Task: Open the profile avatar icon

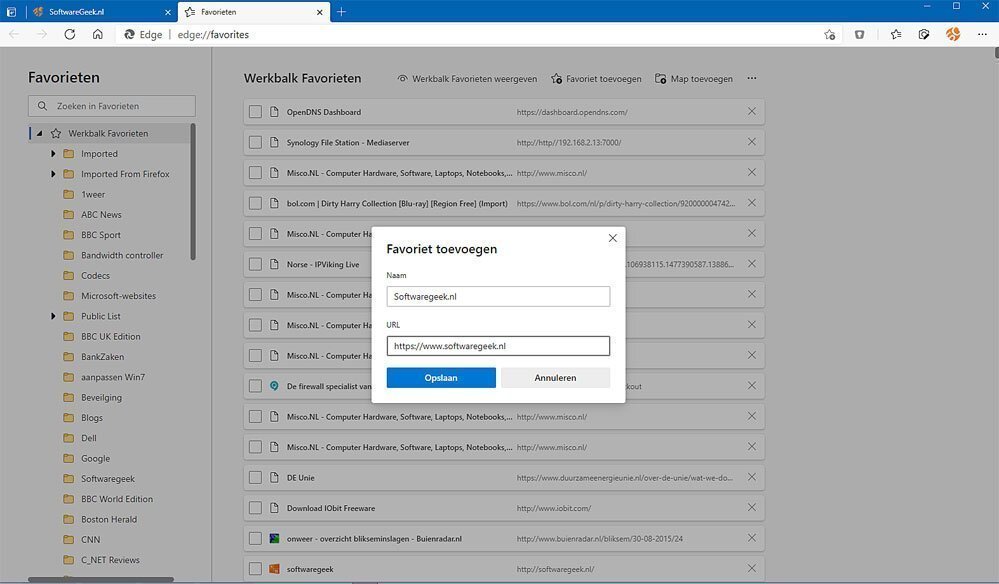Action: [x=953, y=34]
